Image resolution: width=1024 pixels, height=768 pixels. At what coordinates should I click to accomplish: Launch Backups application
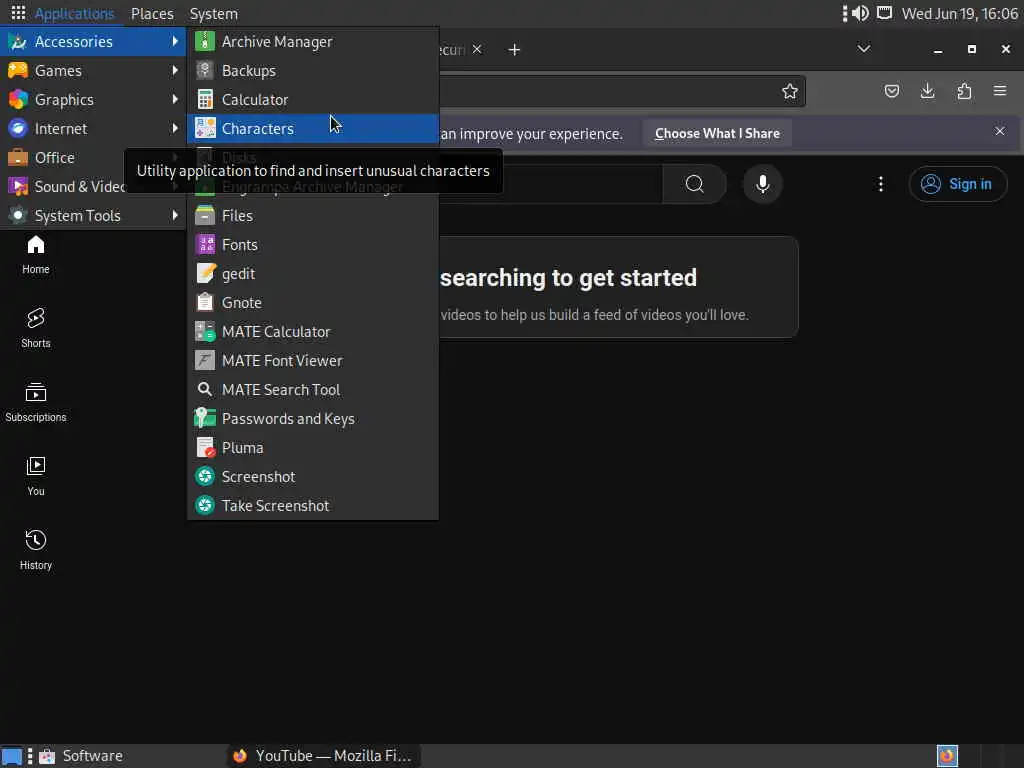(x=313, y=71)
